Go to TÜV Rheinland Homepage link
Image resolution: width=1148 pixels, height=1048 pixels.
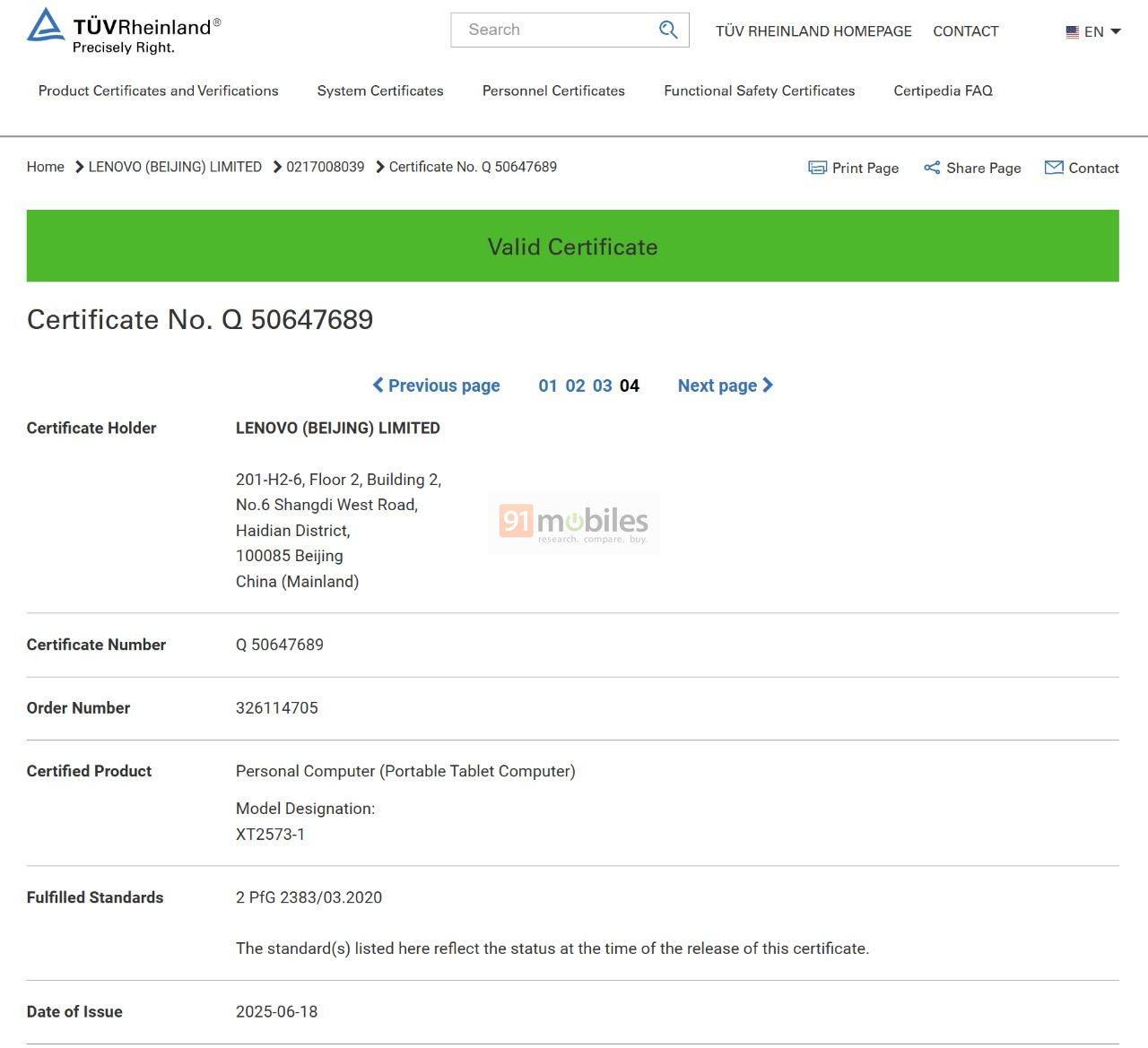(x=813, y=31)
